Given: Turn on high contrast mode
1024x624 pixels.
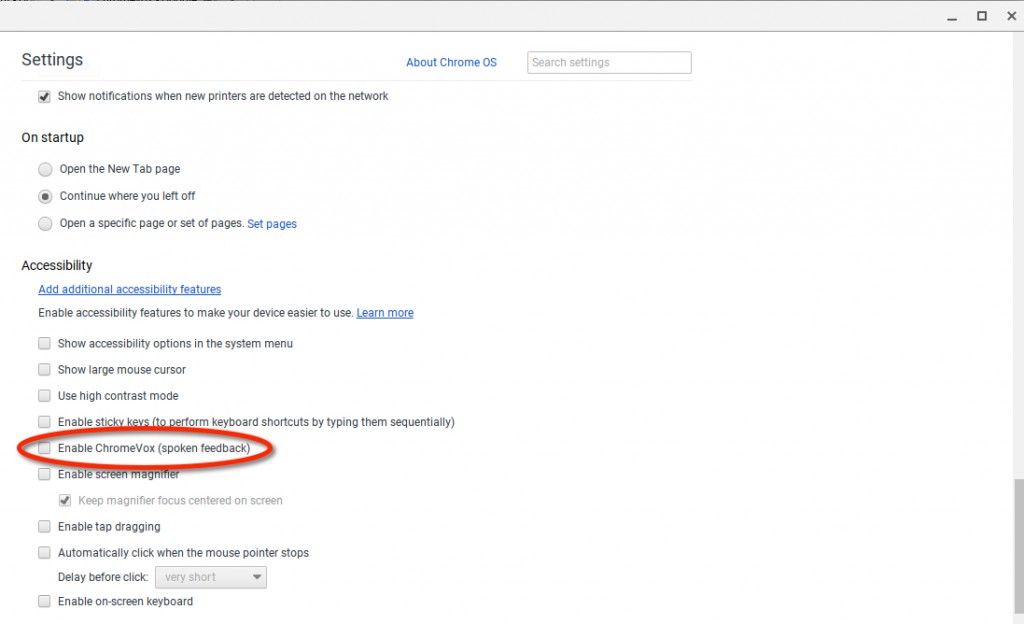Looking at the screenshot, I should (x=44, y=395).
